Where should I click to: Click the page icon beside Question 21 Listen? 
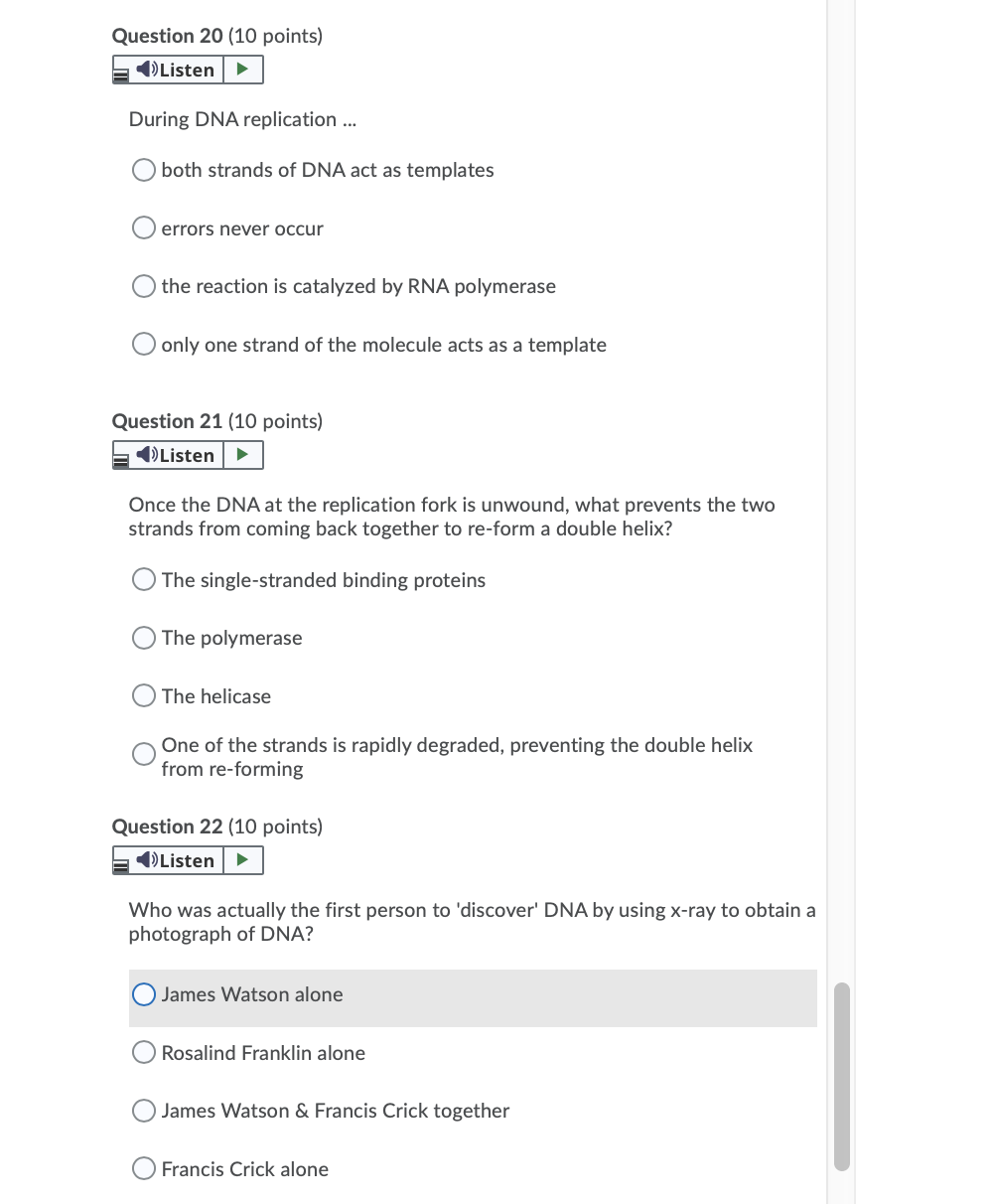120,455
